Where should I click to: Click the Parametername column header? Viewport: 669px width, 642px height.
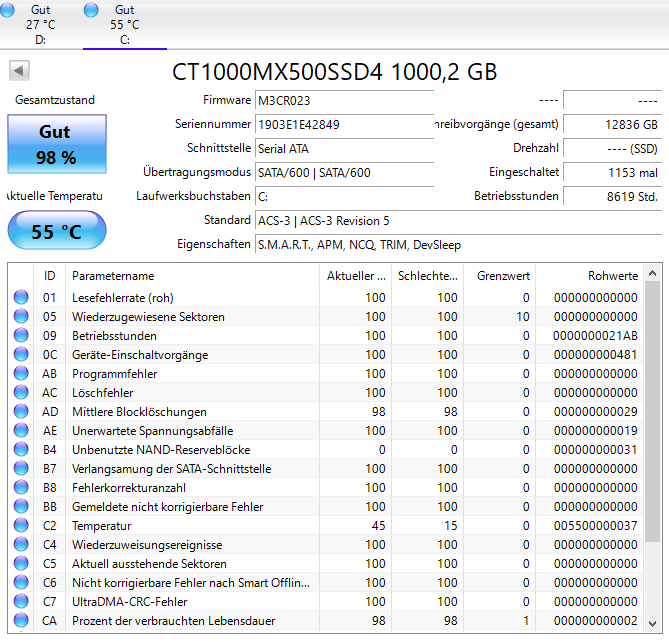click(x=192, y=276)
